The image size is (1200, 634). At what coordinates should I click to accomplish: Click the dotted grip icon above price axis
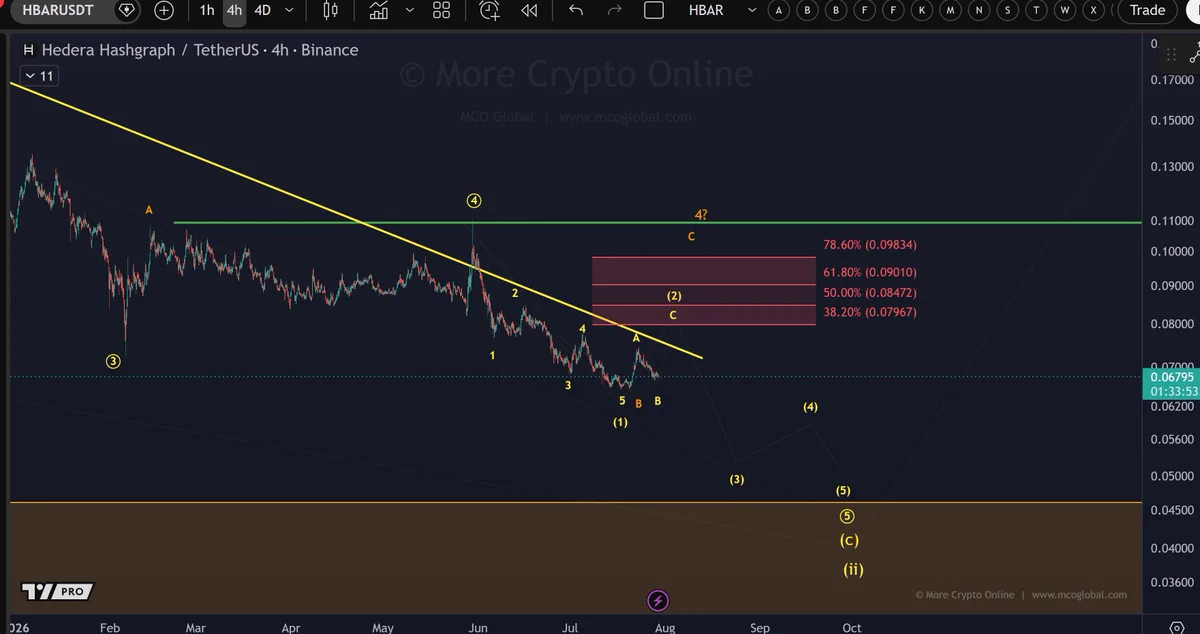(x=1171, y=55)
